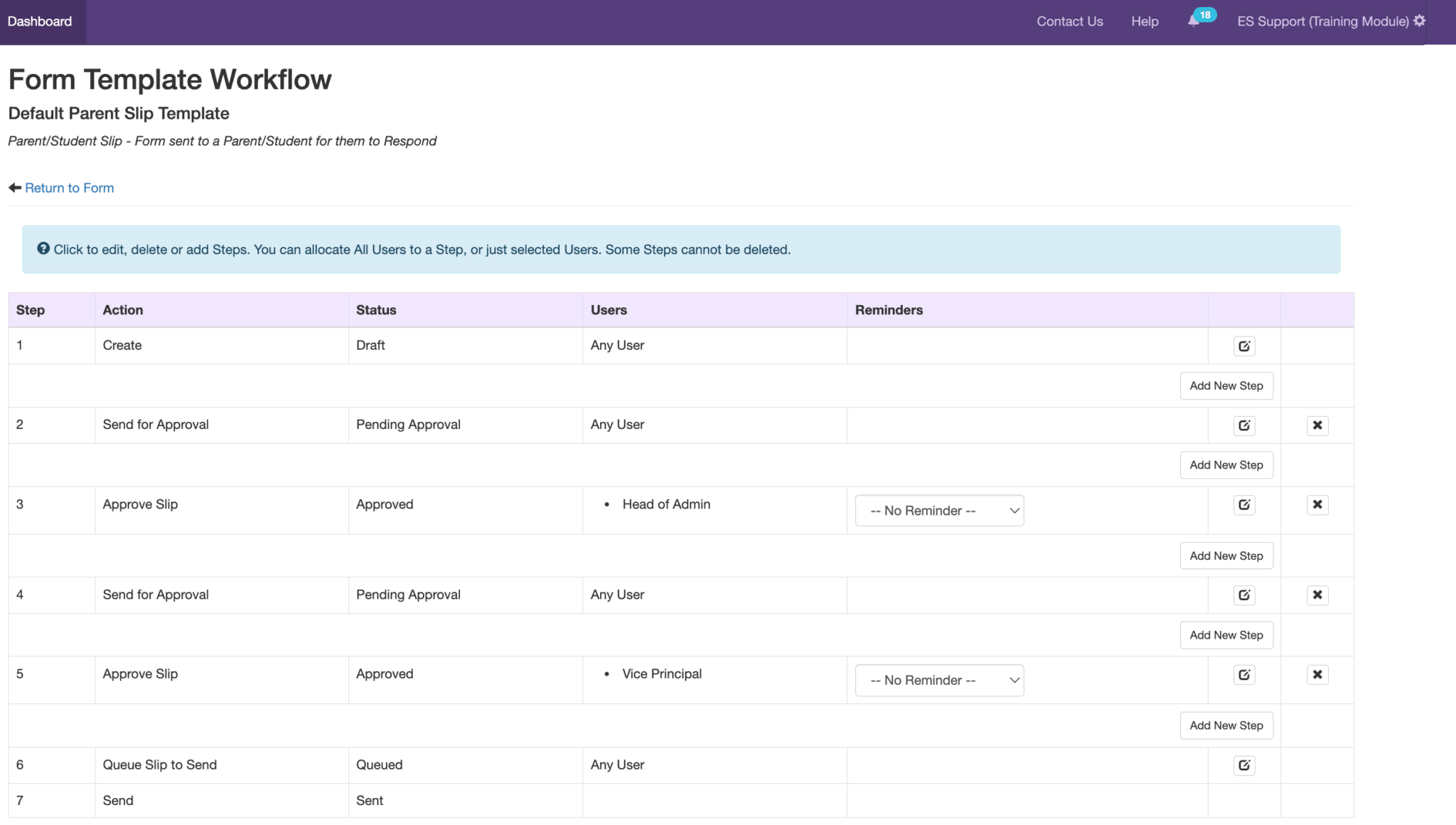Edit step 1 Create using its edit icon
1456x825 pixels.
(1243, 346)
